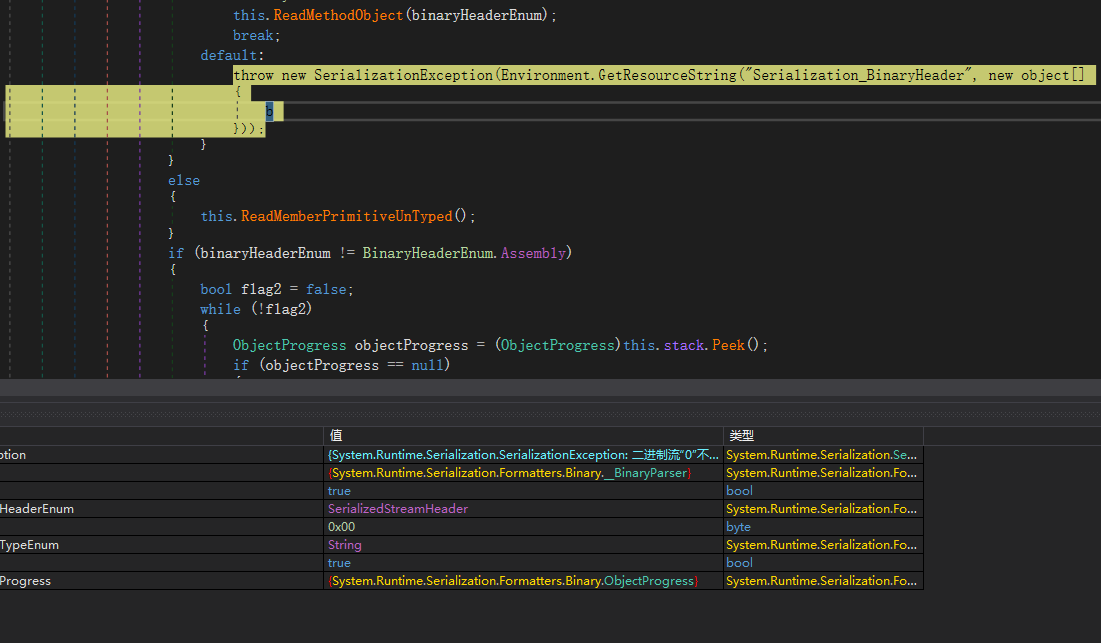The image size is (1101, 643).
Task: Select the 0x00 value cell
Action: tap(523, 526)
